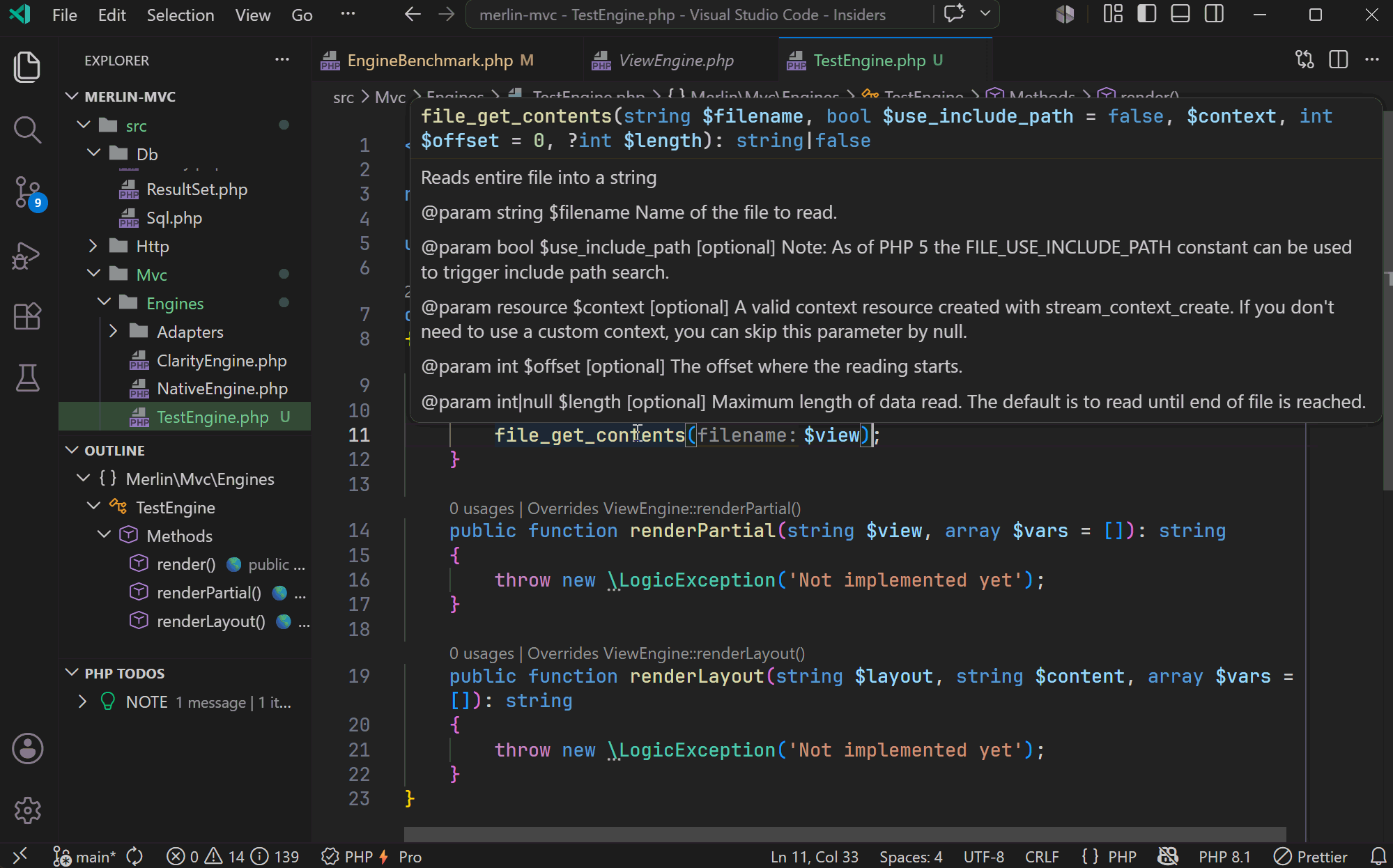Toggle the Secondary Side Bar visibility
1393x868 pixels.
1215,15
